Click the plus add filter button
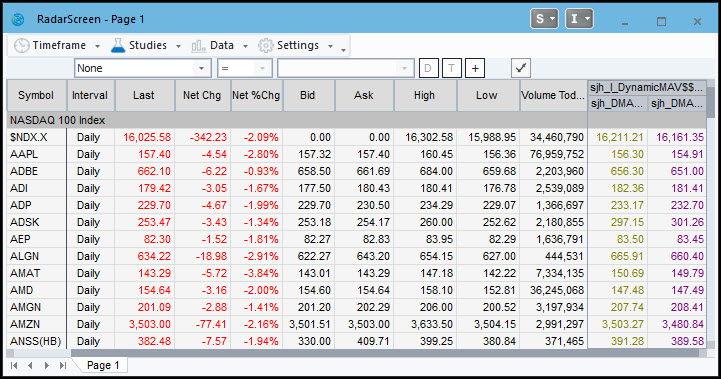This screenshot has height=379, width=721. click(x=475, y=69)
